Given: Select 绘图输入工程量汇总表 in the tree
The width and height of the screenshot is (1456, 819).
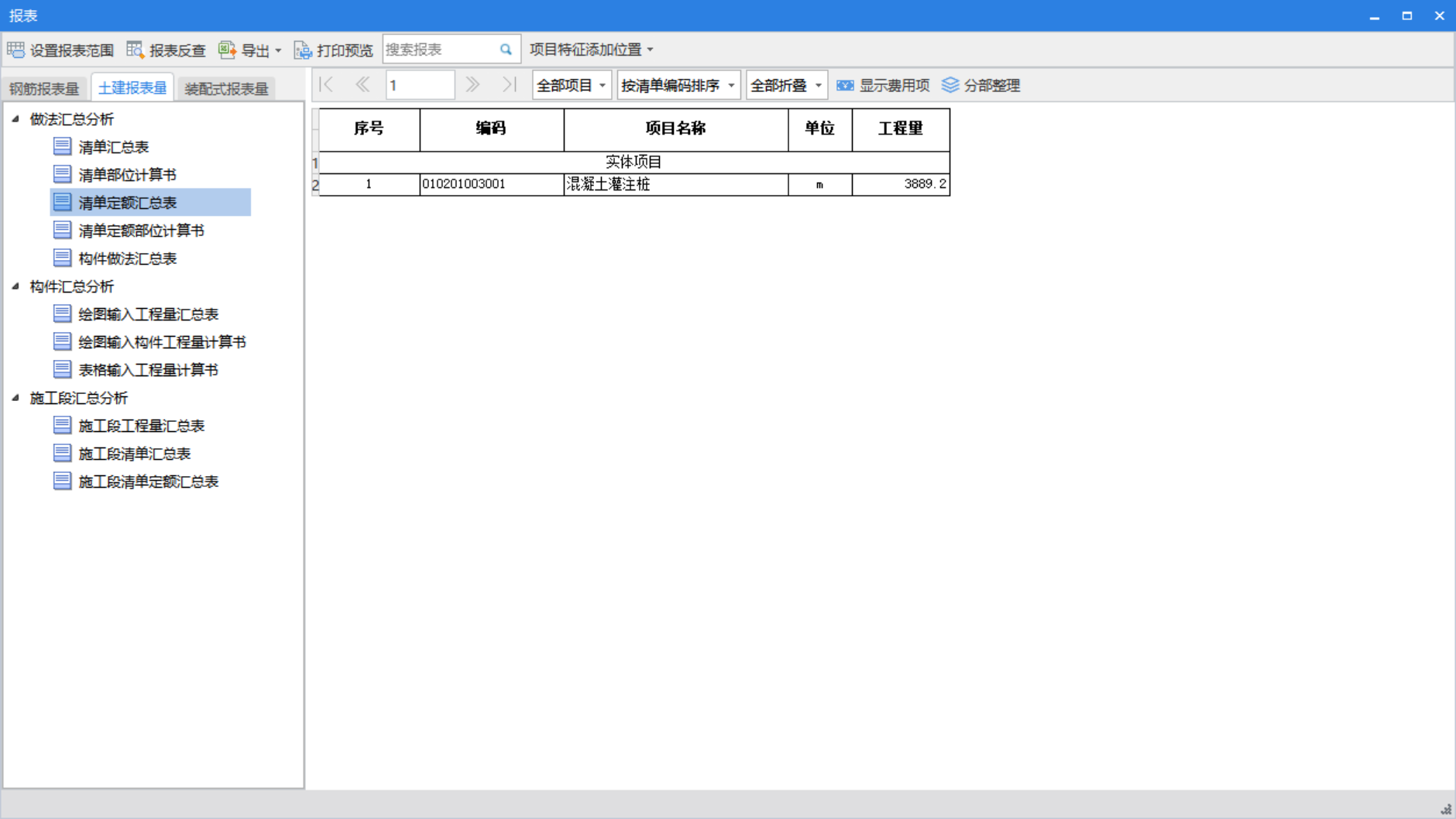Looking at the screenshot, I should click(149, 314).
